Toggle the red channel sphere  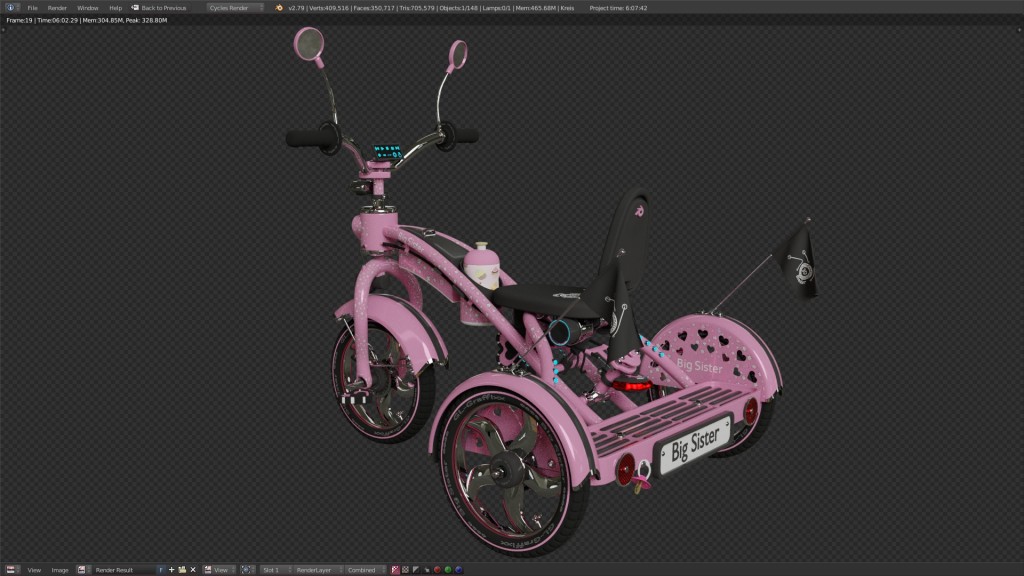tap(438, 569)
